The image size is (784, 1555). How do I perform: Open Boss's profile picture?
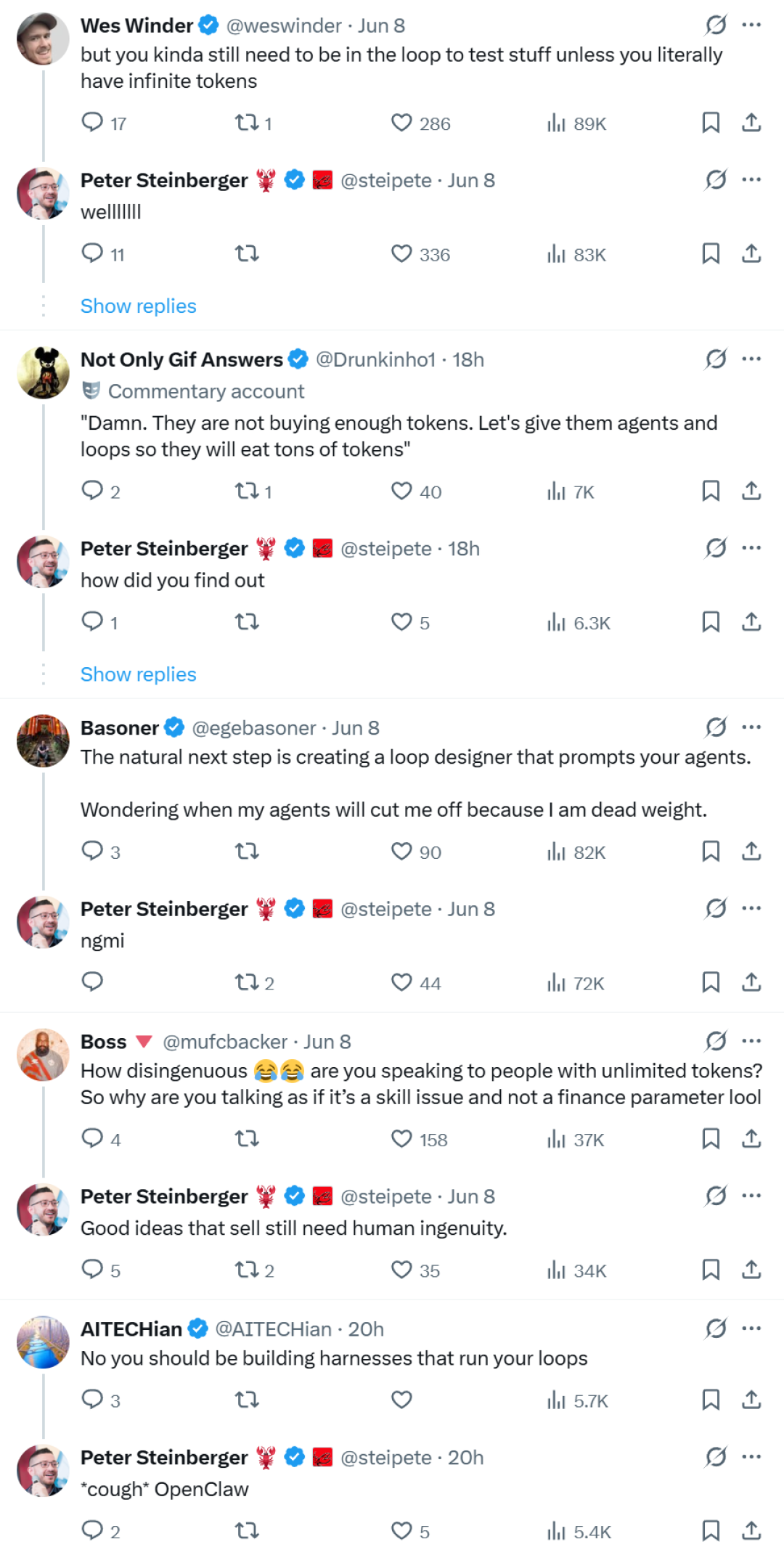43,1055
